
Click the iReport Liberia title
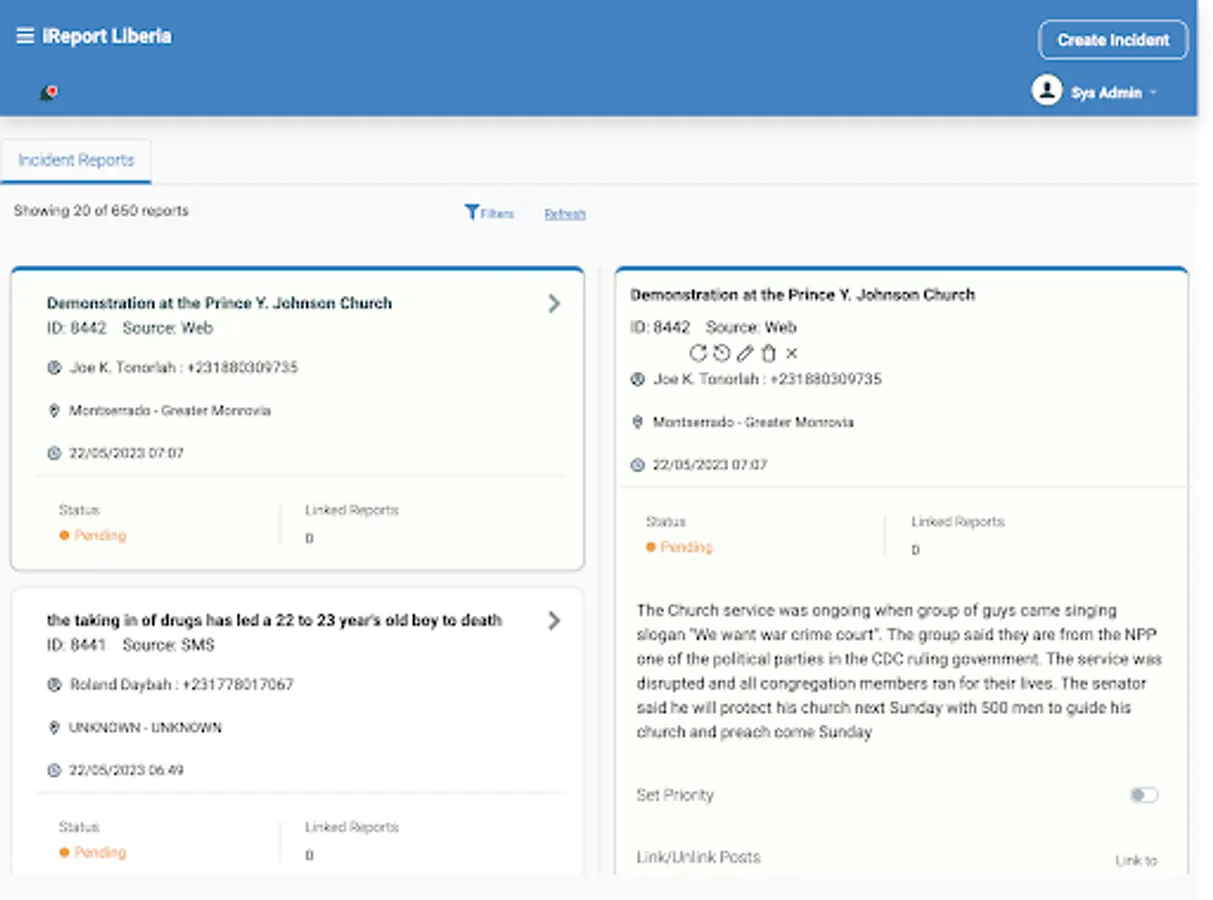[x=107, y=36]
